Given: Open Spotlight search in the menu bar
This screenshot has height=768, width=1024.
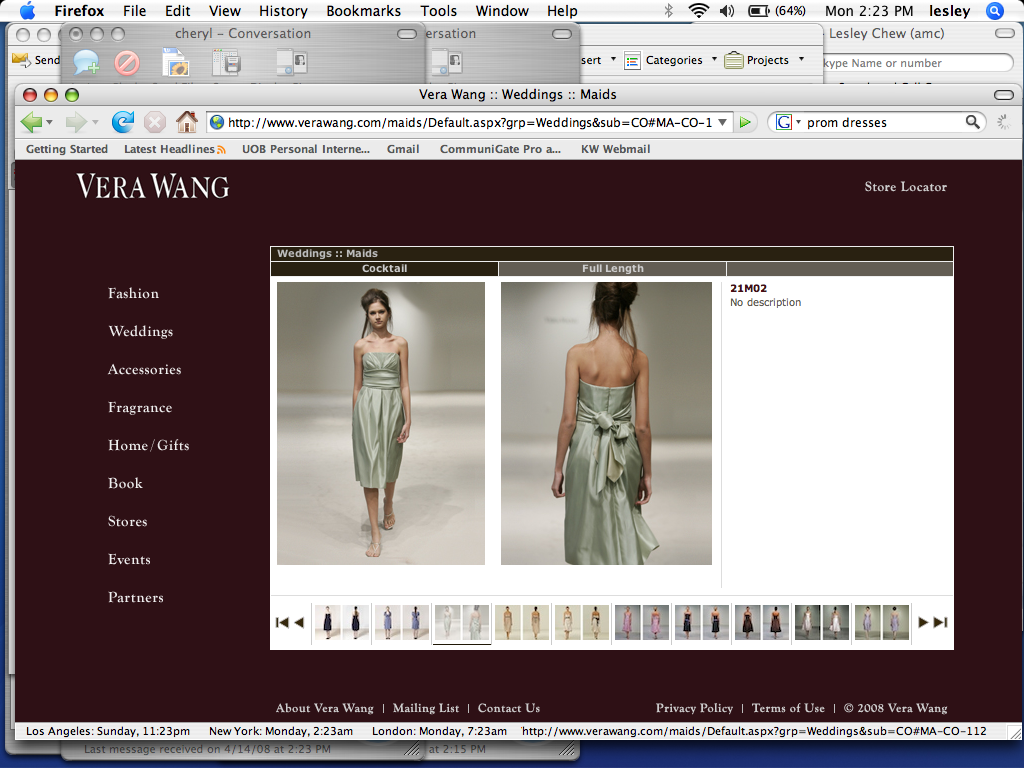Looking at the screenshot, I should pos(995,11).
